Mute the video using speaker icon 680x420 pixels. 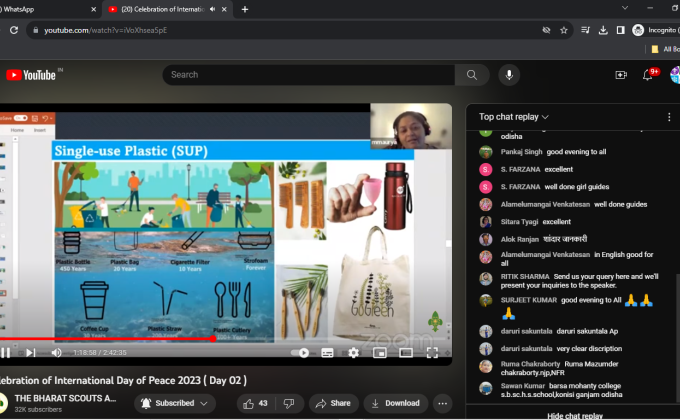click(56, 352)
